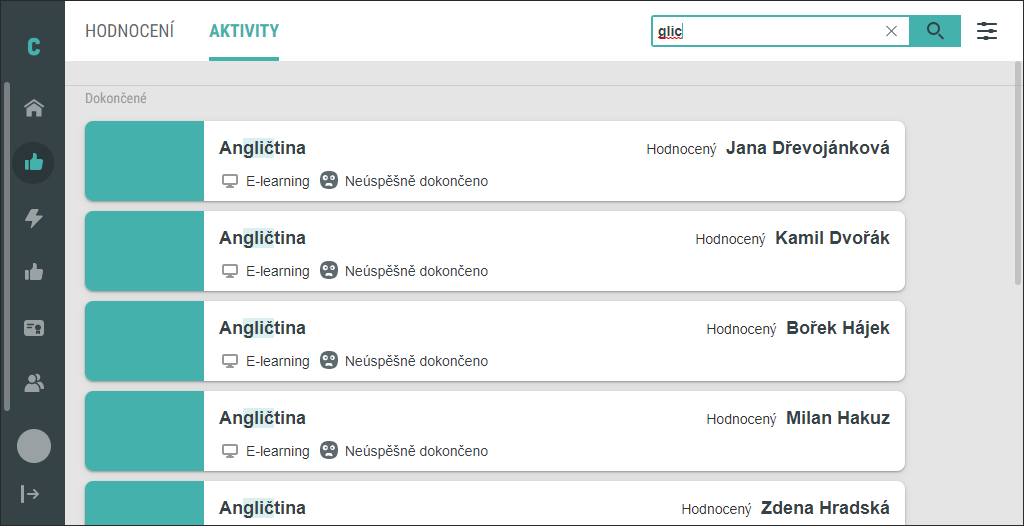The width and height of the screenshot is (1024, 526).
Task: Select the highlighted thumbs-up sidebar icon
Action: (x=33, y=162)
